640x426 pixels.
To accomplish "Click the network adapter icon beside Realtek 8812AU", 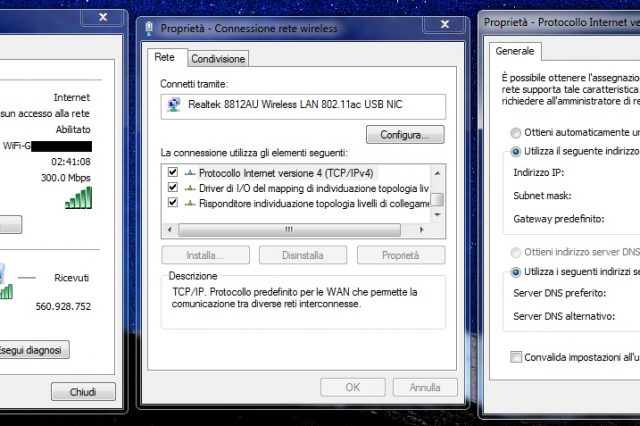I will point(174,105).
